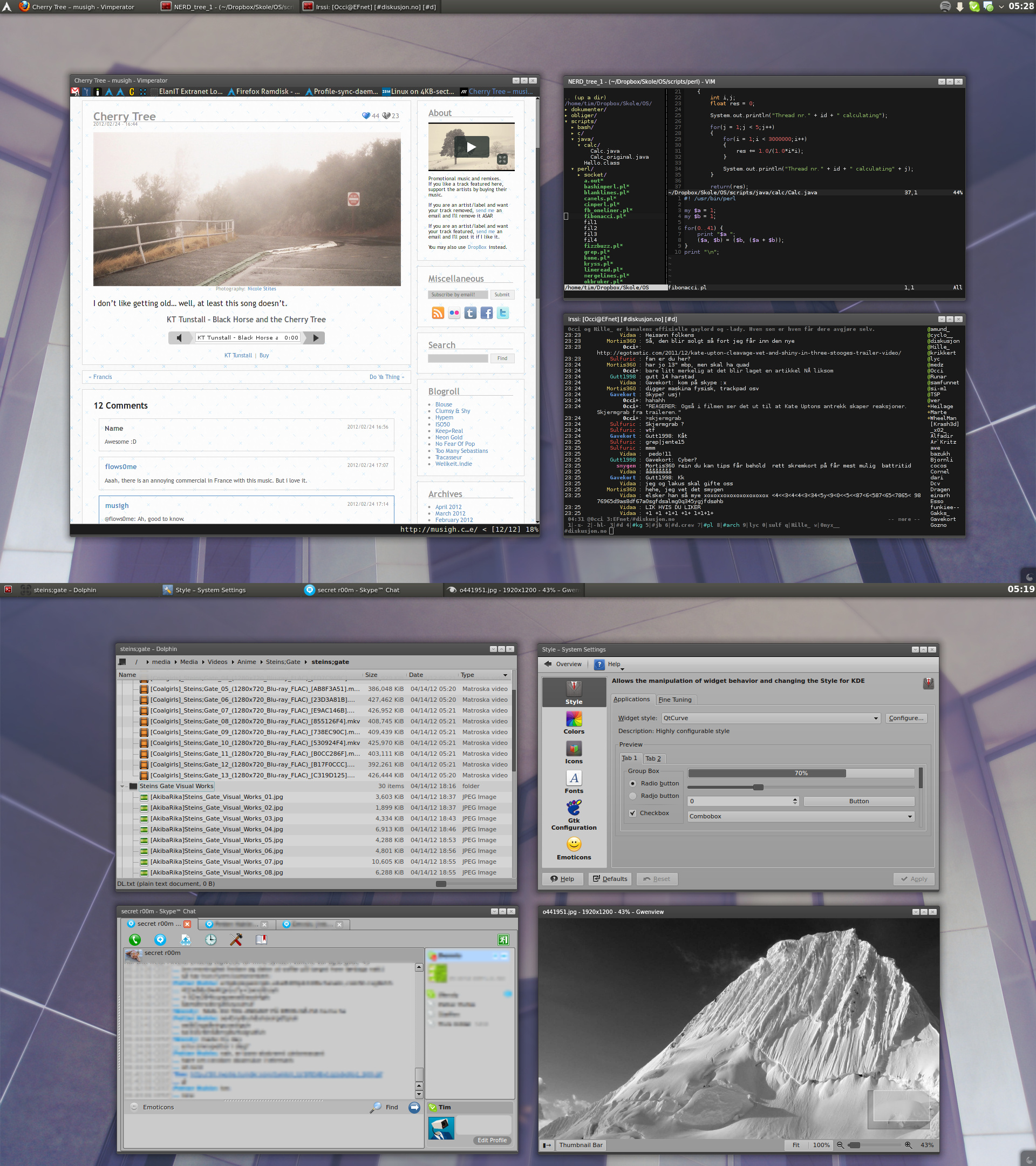The height and width of the screenshot is (1166, 1036).
Task: Click the clock history icon in Skype chat
Action: point(211,939)
